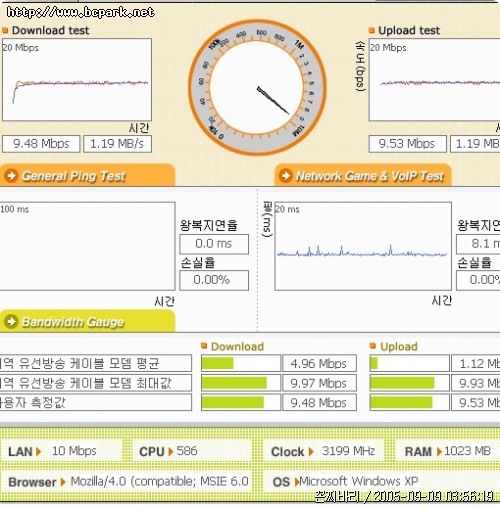Click the VoIP test 20 ms latency graph
Image resolution: width=500 pixels, height=509 pixels.
point(363,246)
